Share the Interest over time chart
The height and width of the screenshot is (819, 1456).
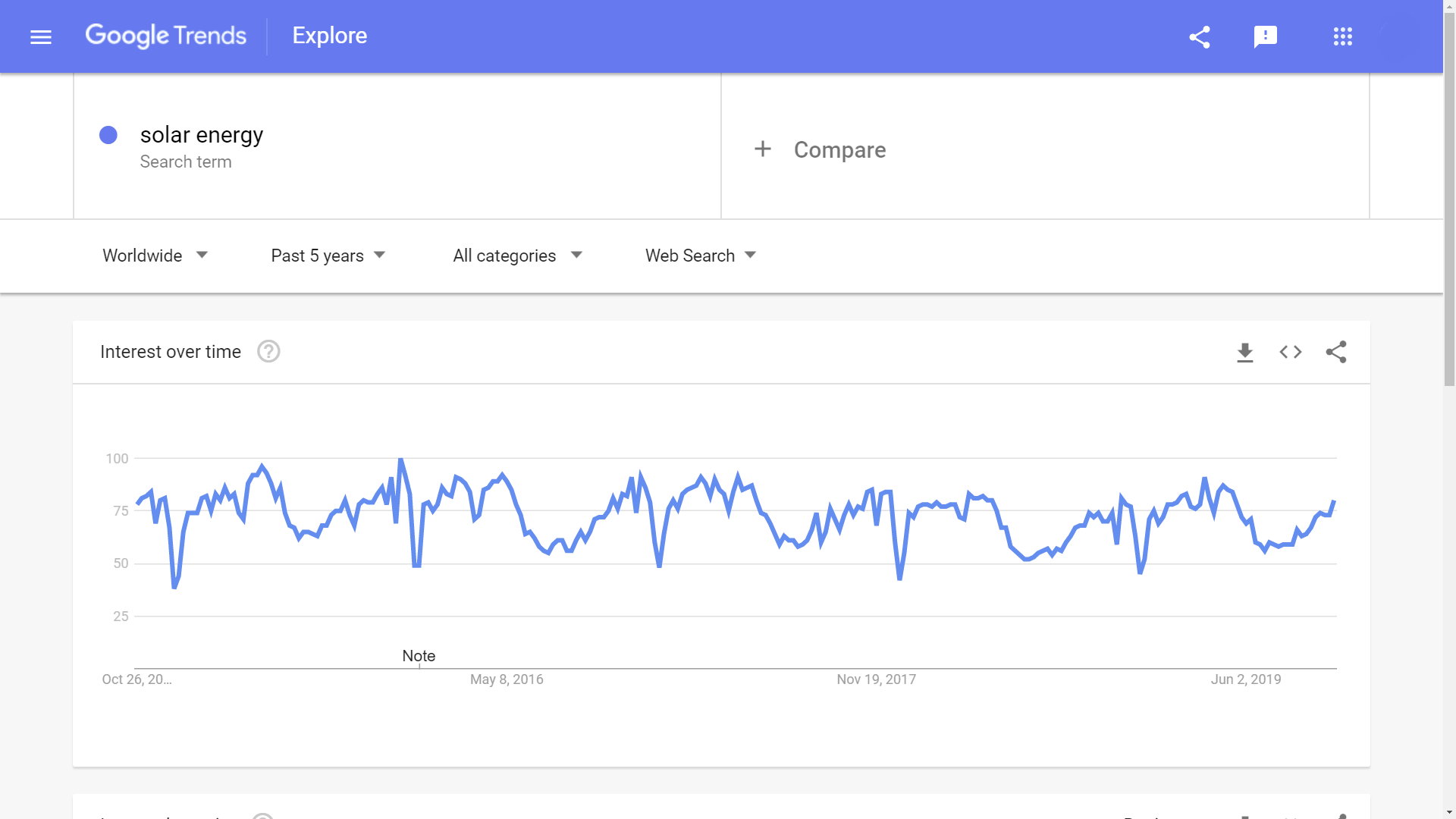1335,352
